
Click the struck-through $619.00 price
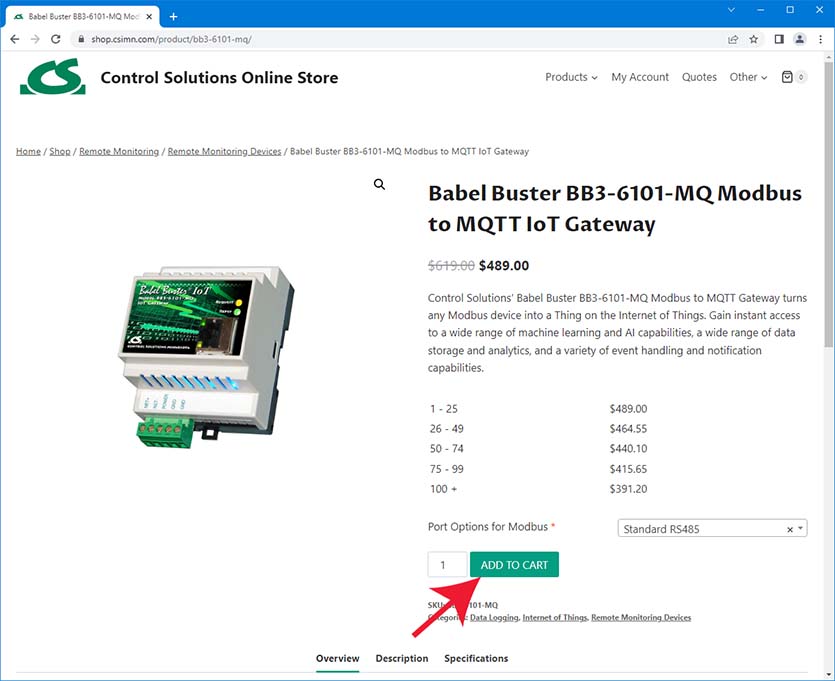pyautogui.click(x=451, y=265)
